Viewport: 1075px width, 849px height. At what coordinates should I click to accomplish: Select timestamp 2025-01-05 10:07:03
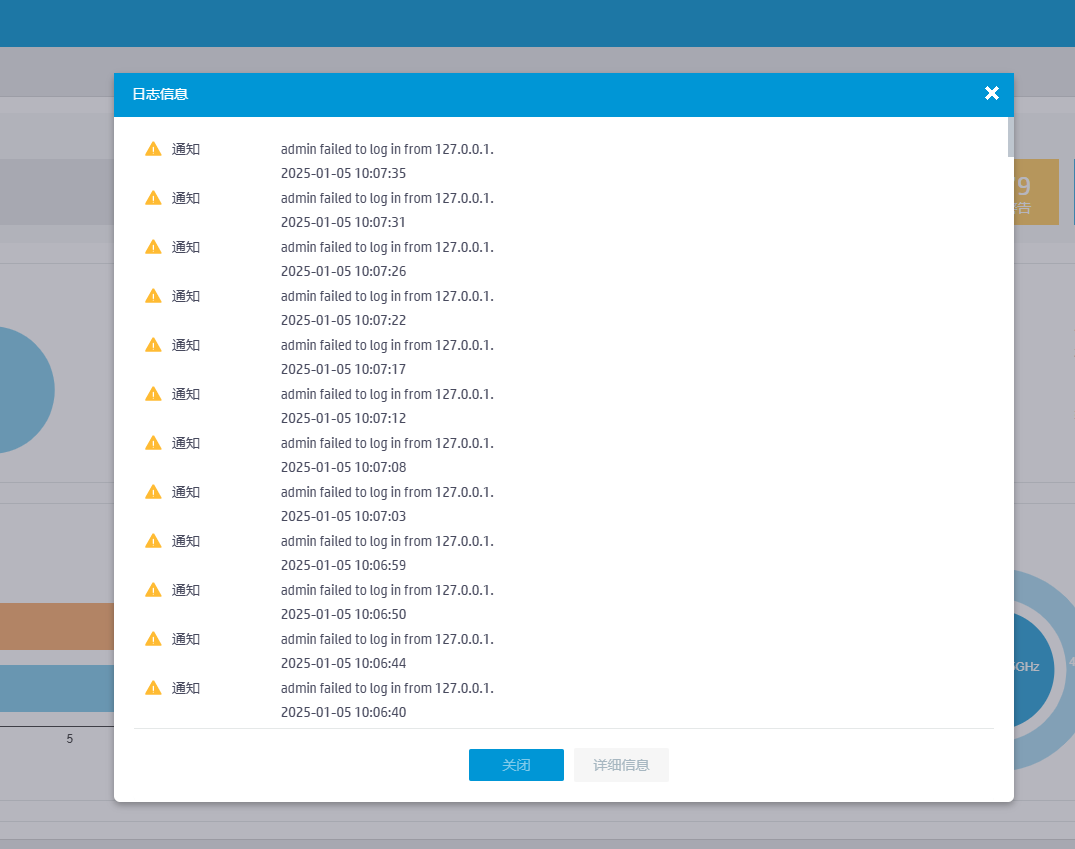coord(343,516)
